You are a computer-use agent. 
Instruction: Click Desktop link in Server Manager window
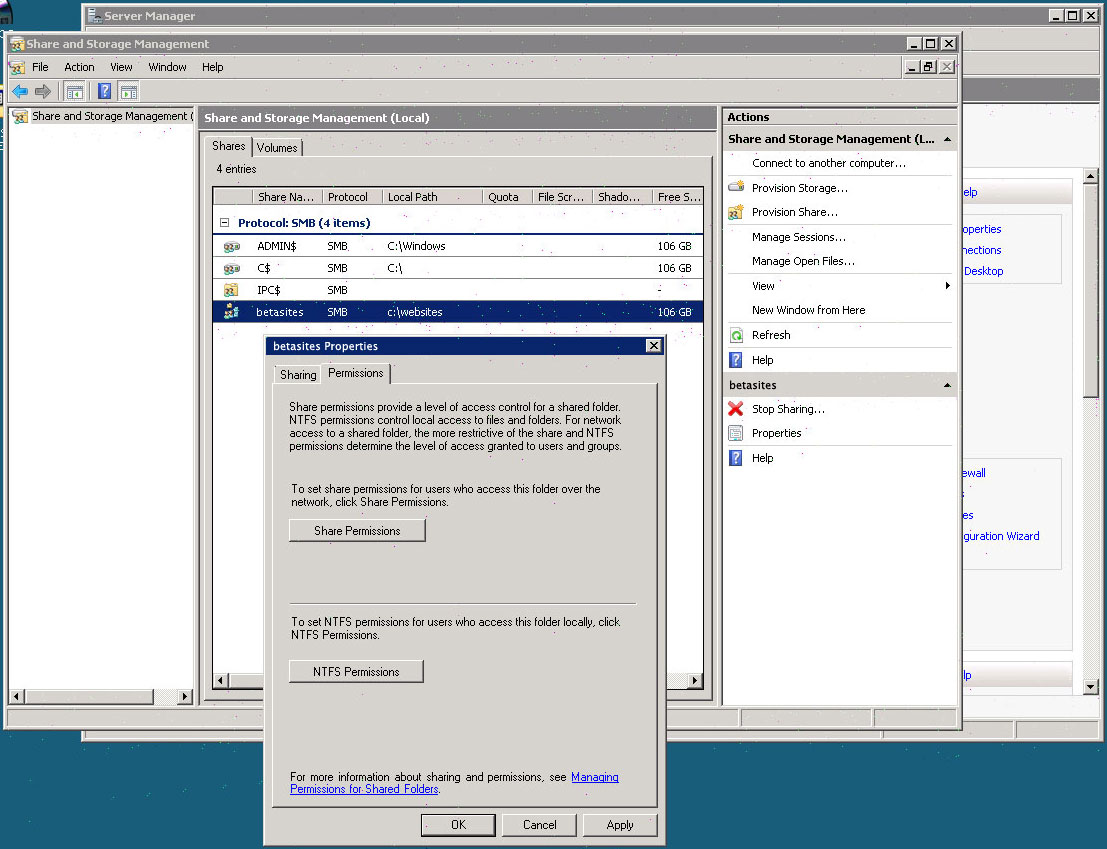(x=983, y=271)
